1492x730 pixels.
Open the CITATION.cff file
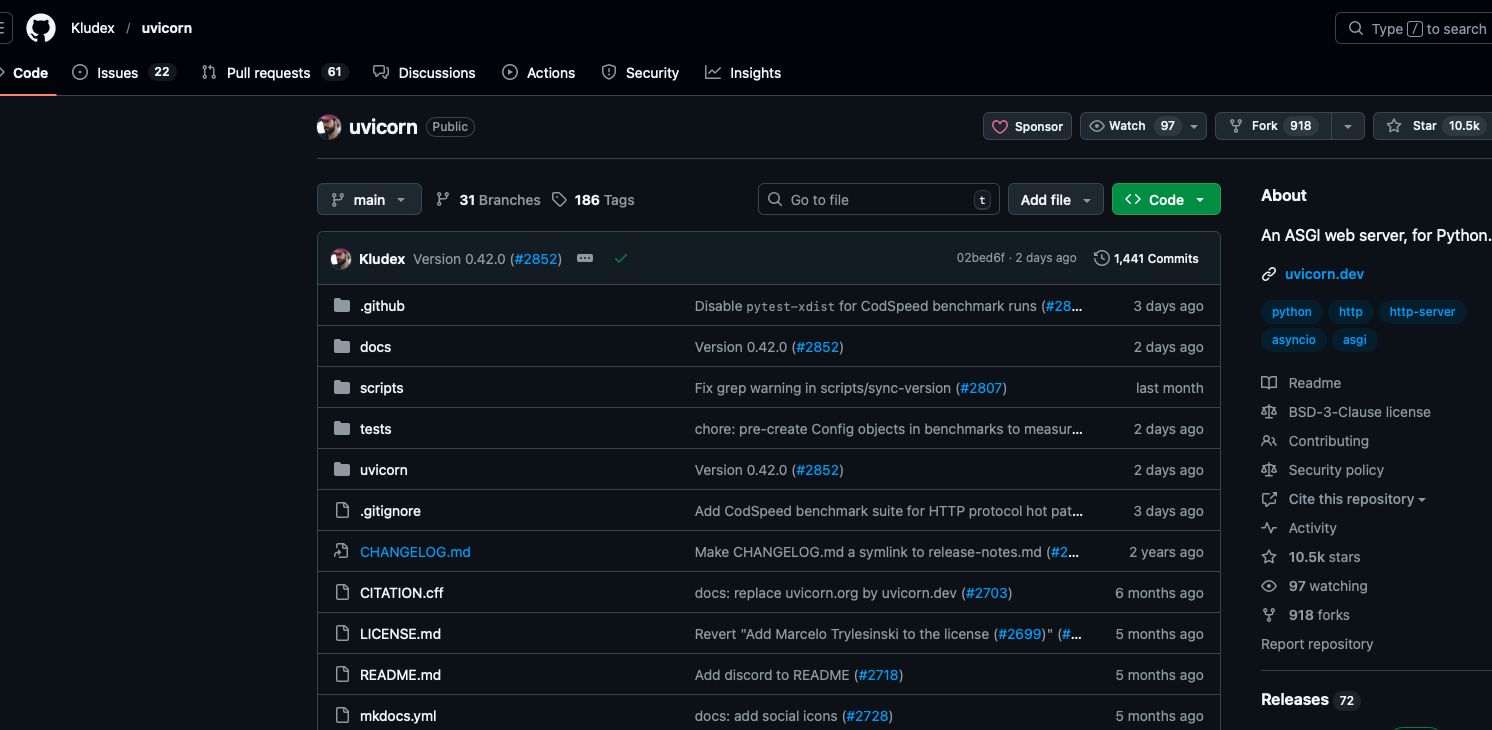401,593
